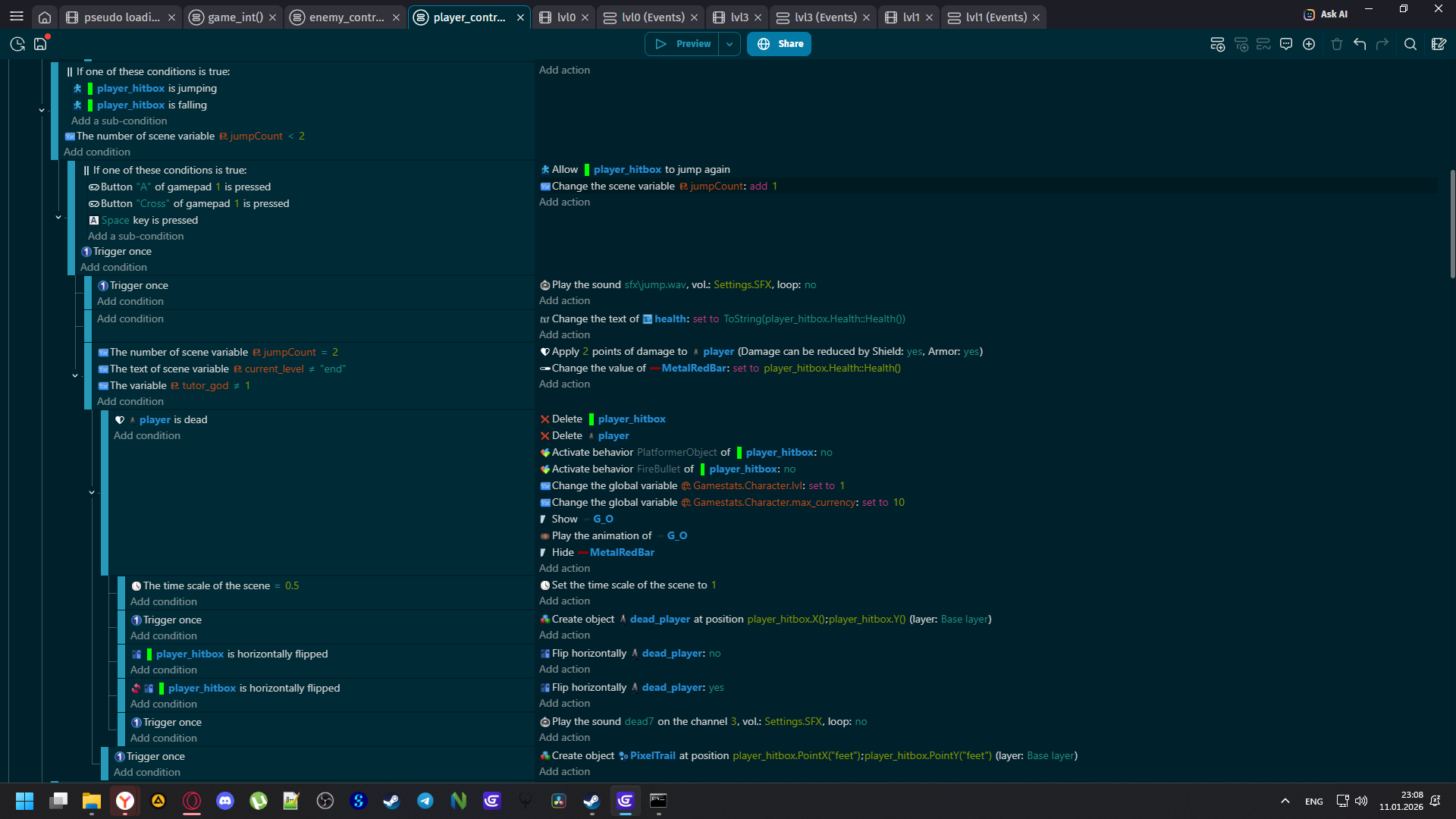This screenshot has width=1456, height=819.
Task: Add a new empty event
Action: (1217, 44)
